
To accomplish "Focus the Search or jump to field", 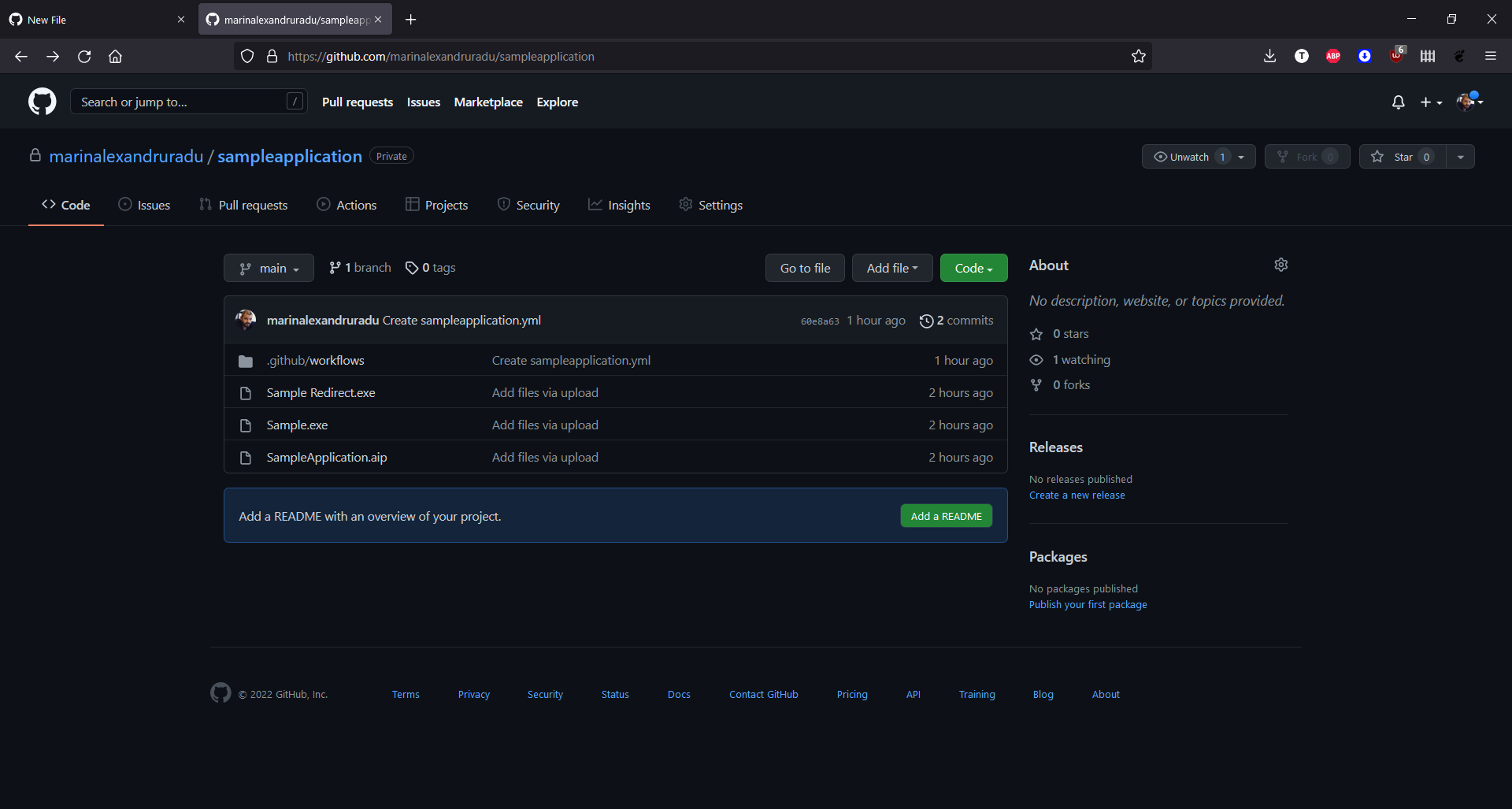I will point(188,102).
